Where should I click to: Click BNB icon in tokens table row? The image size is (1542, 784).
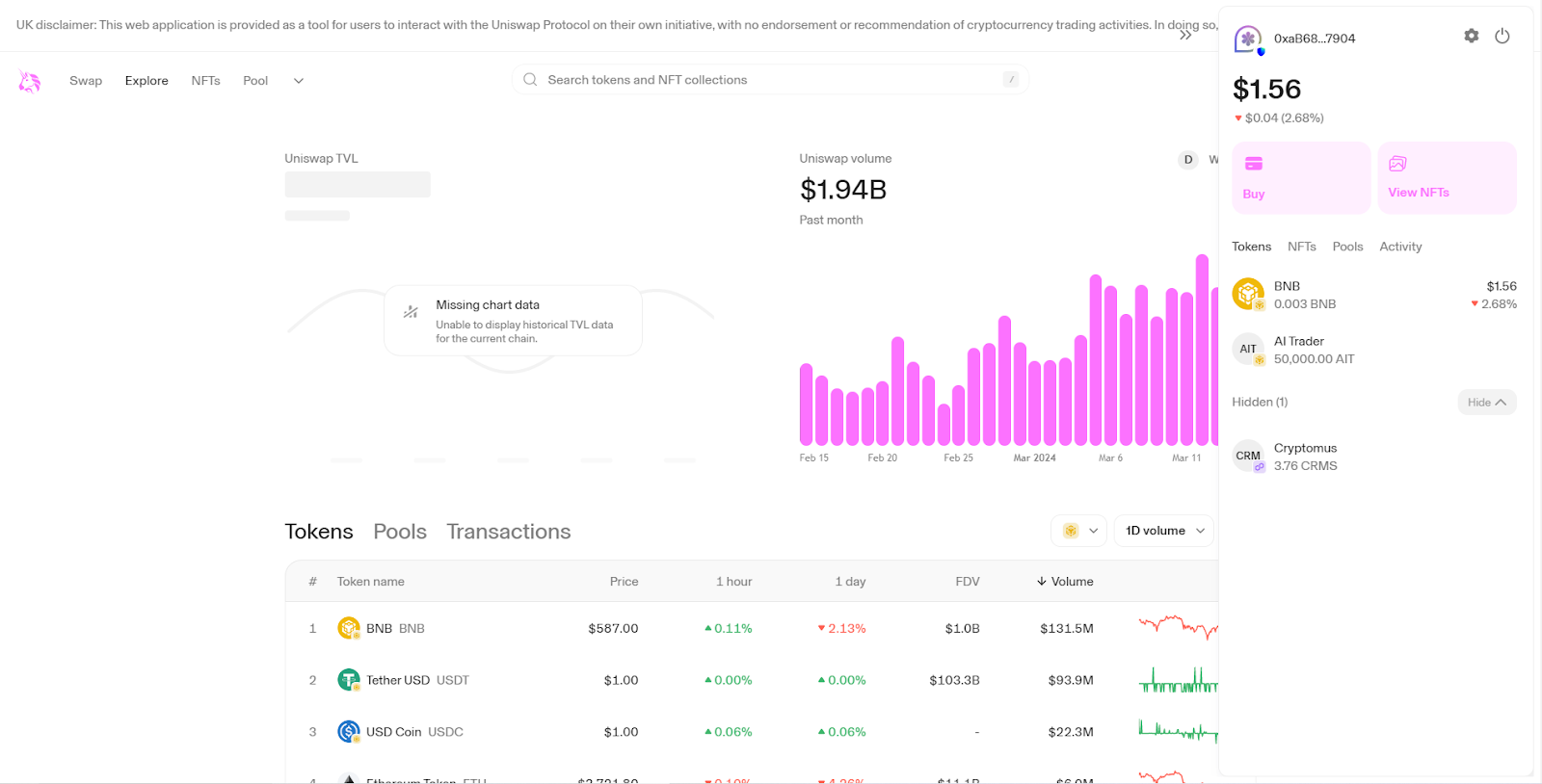tap(349, 628)
